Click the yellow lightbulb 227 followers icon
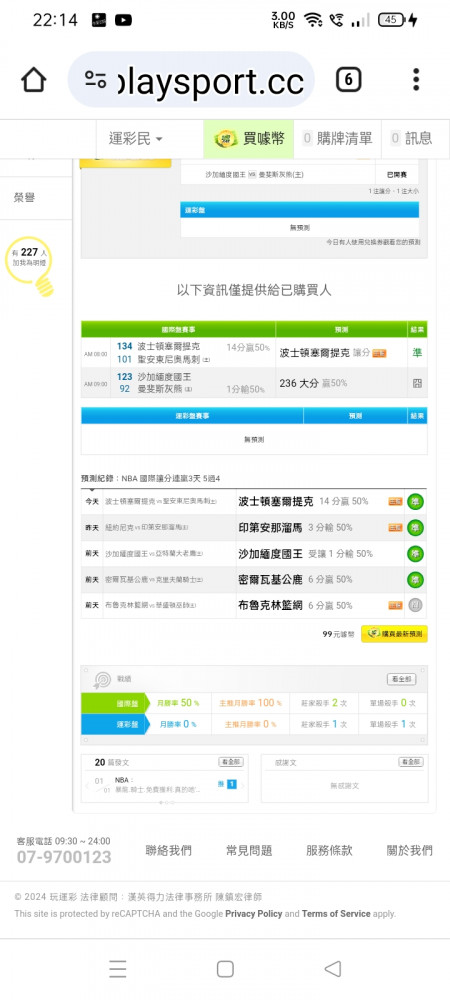 pos(29,264)
